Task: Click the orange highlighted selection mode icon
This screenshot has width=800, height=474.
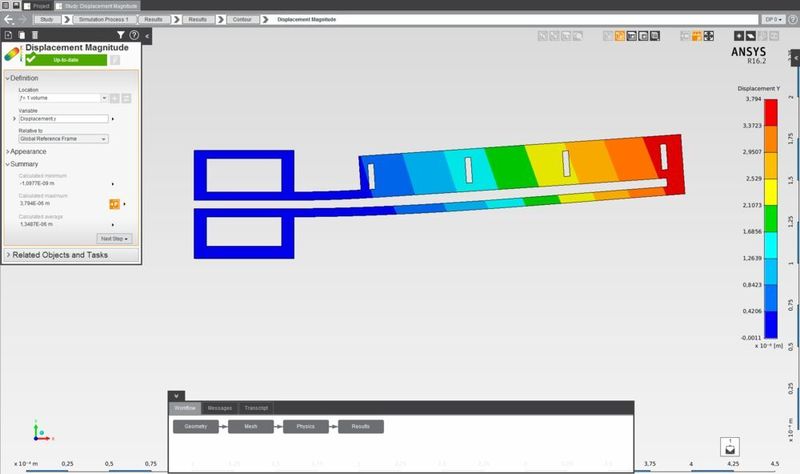Action: tap(619, 36)
